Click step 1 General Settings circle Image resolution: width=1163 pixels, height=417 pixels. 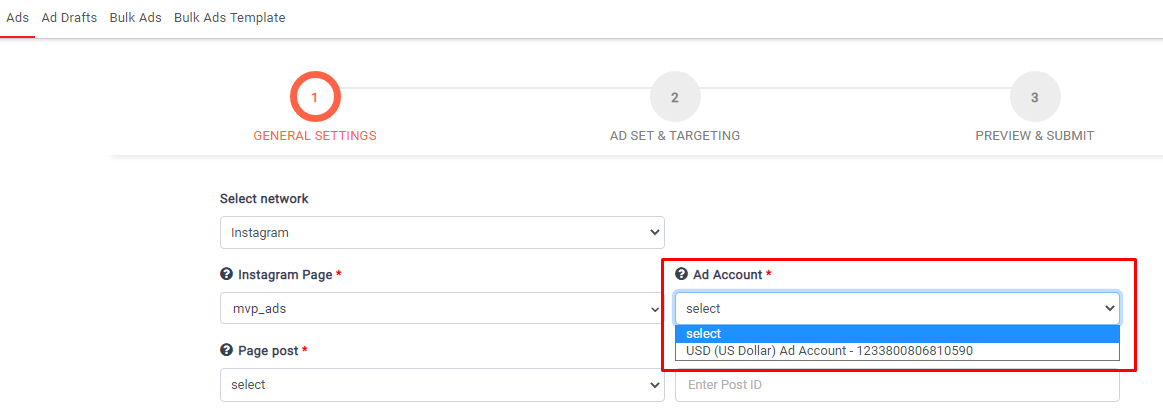coord(315,98)
